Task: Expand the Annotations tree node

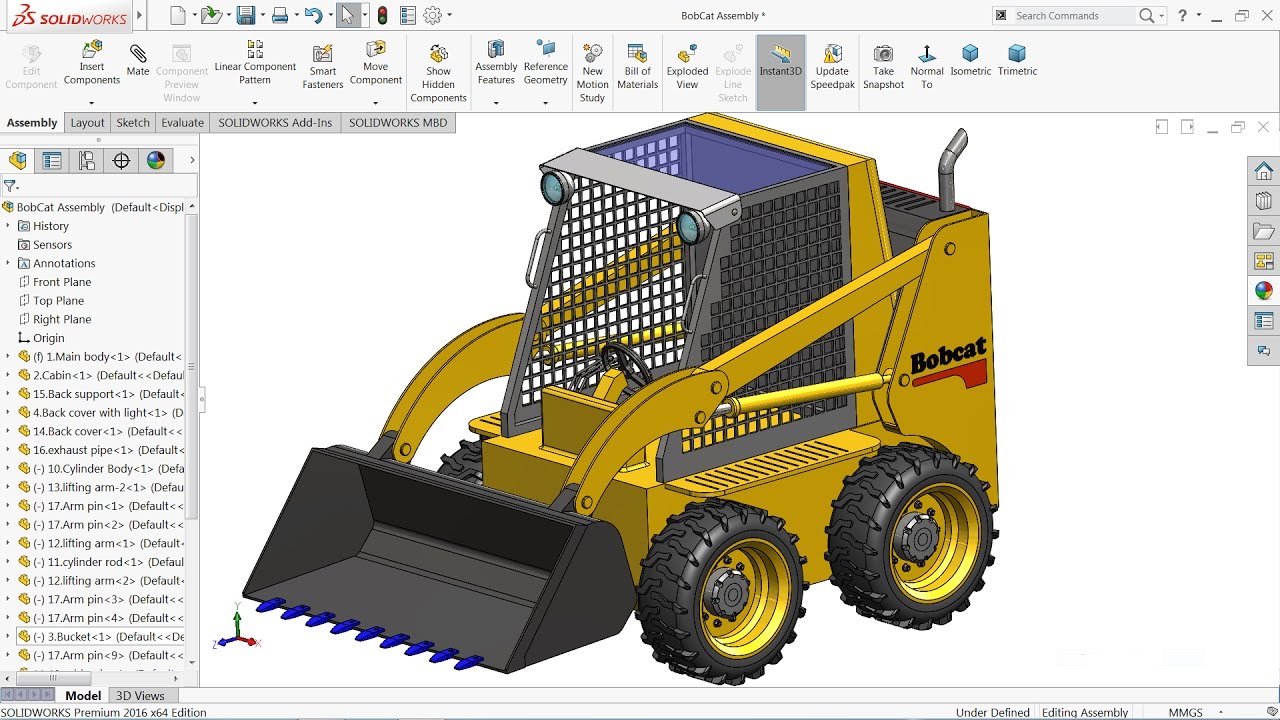Action: tap(8, 263)
